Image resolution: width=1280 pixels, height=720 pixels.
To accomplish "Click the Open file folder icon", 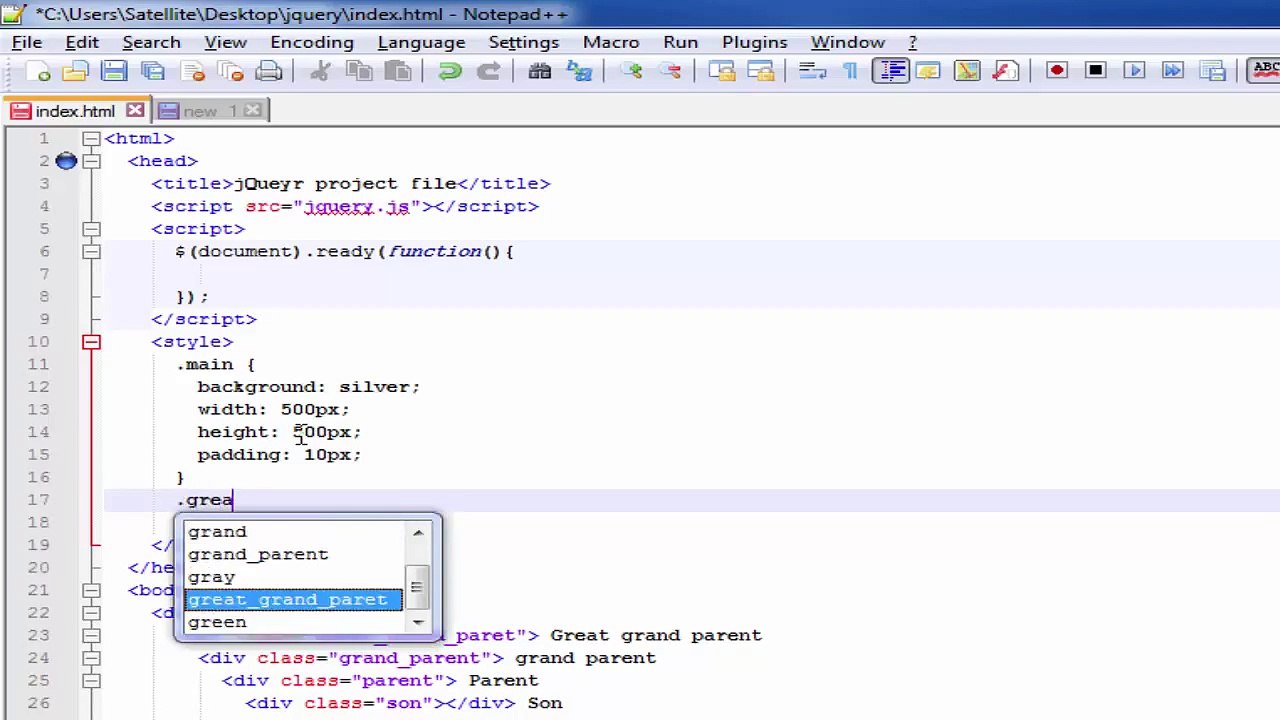I will click(x=75, y=71).
